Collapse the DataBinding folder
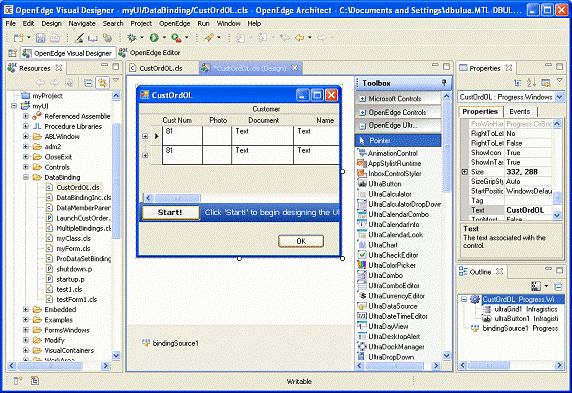 [x=26, y=177]
